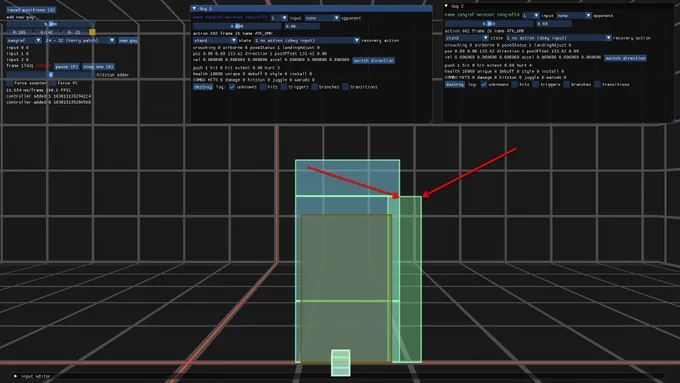The width and height of the screenshot is (680, 383).
Task: Click Guy 2 second position value field
Action: [554, 24]
